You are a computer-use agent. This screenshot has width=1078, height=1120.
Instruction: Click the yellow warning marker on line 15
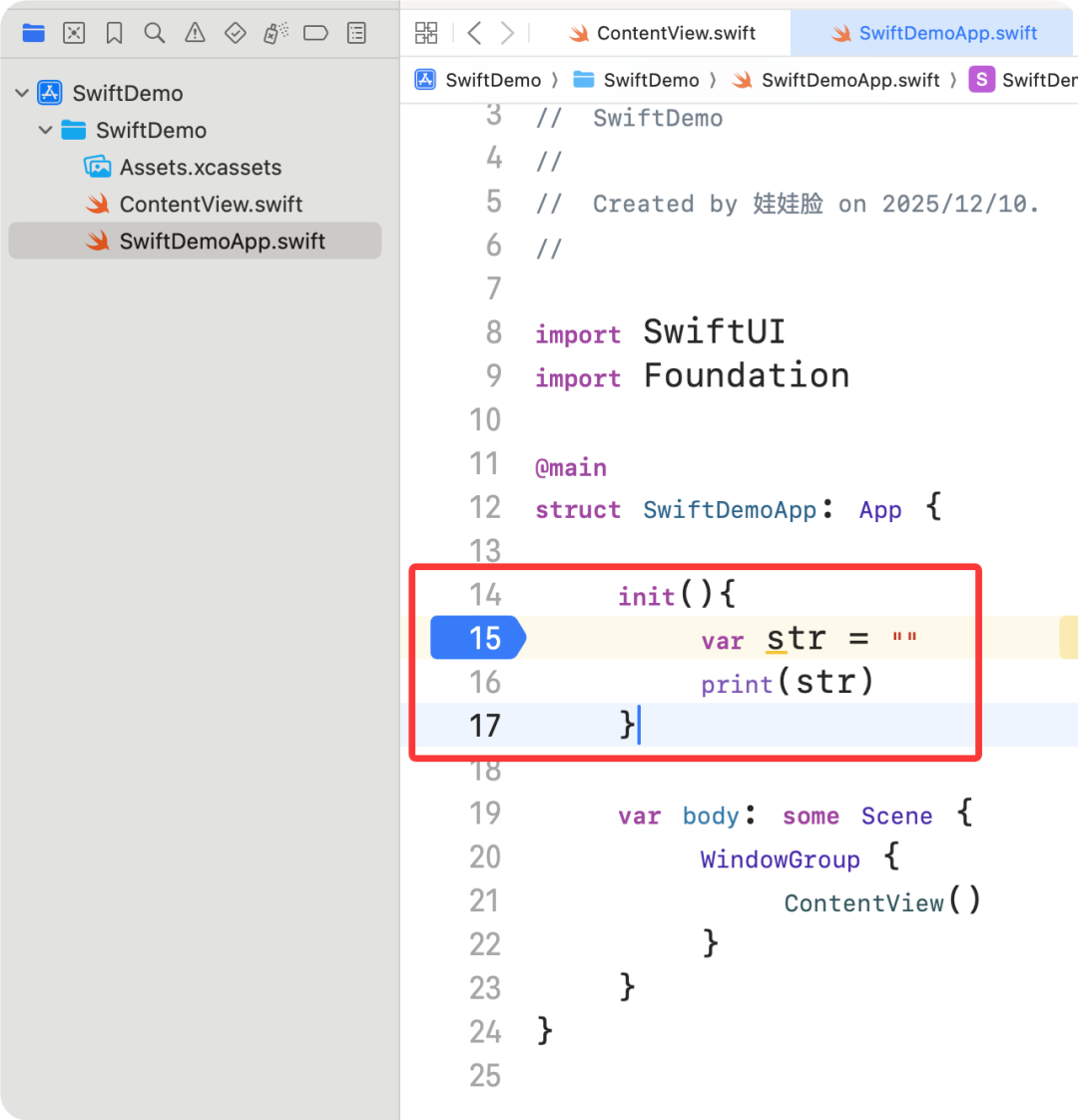tap(1069, 638)
